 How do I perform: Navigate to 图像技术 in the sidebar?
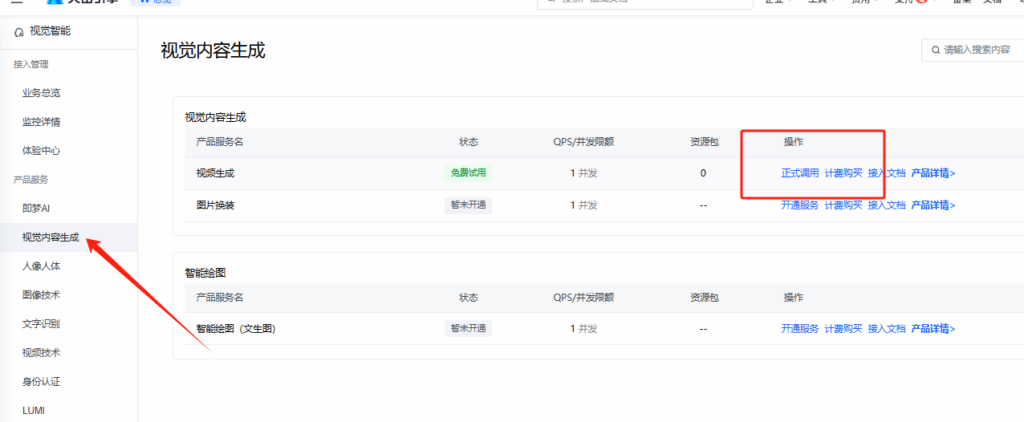(x=41, y=295)
